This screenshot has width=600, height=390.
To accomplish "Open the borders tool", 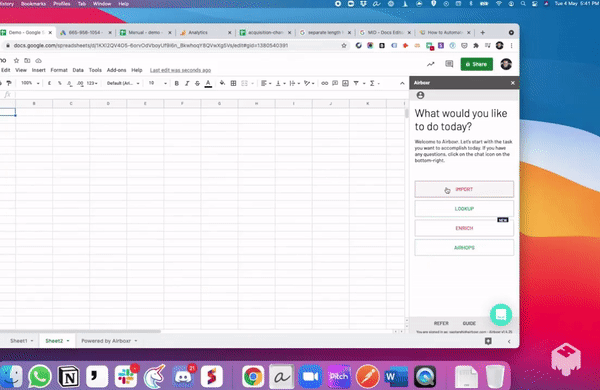I will click(x=233, y=83).
